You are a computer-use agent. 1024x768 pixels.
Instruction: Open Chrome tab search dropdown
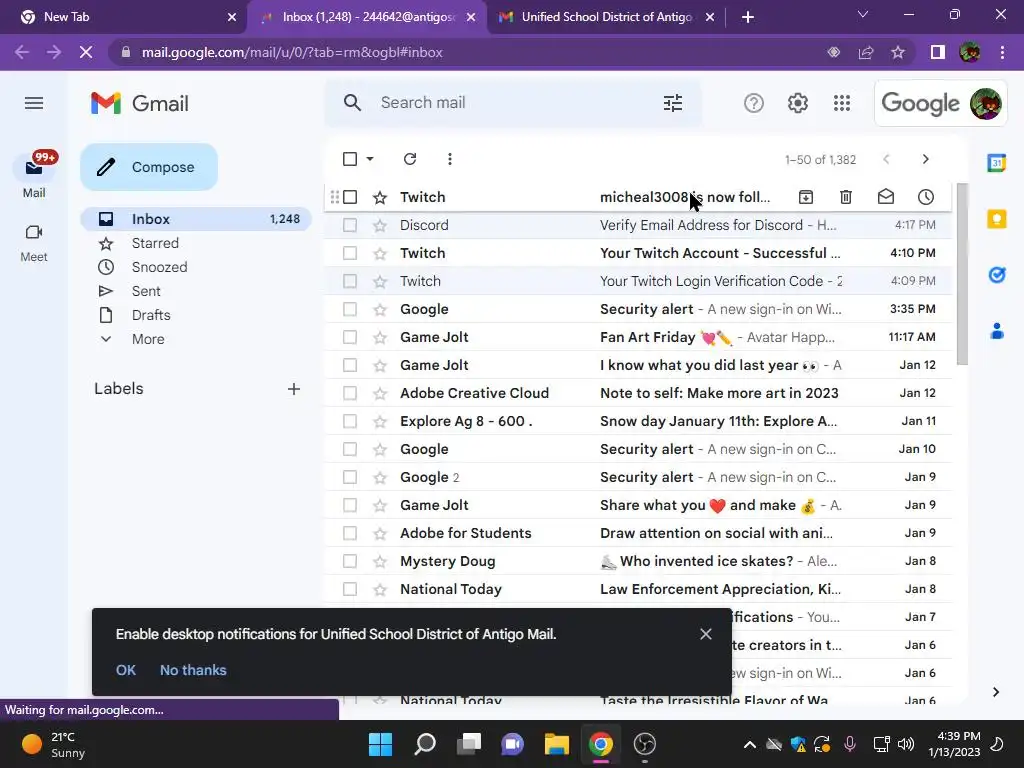(863, 14)
